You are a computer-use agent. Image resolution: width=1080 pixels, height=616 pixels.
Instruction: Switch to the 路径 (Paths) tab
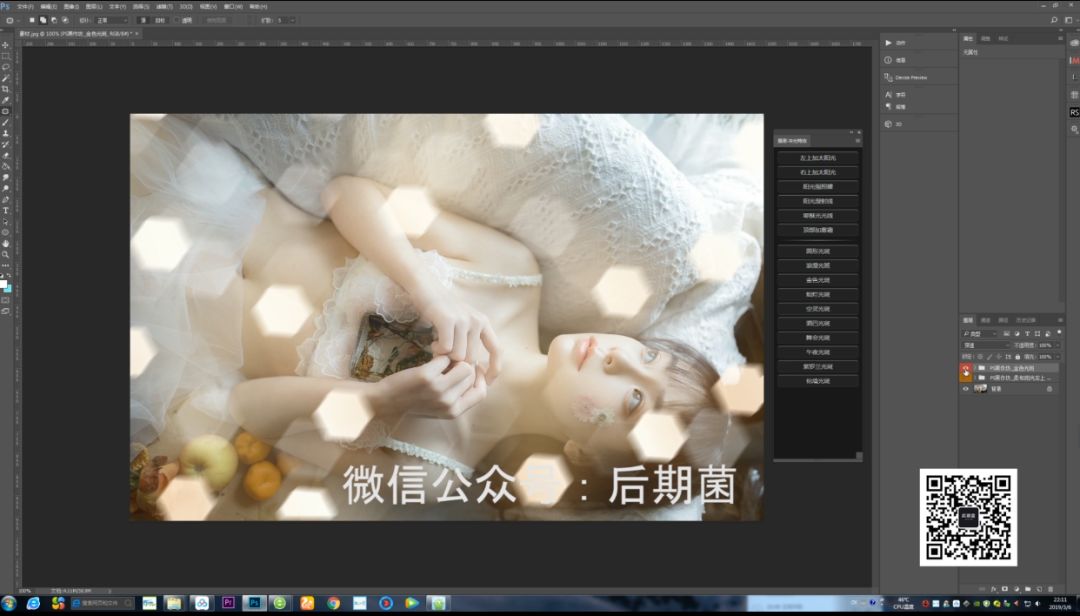pyautogui.click(x=1003, y=320)
